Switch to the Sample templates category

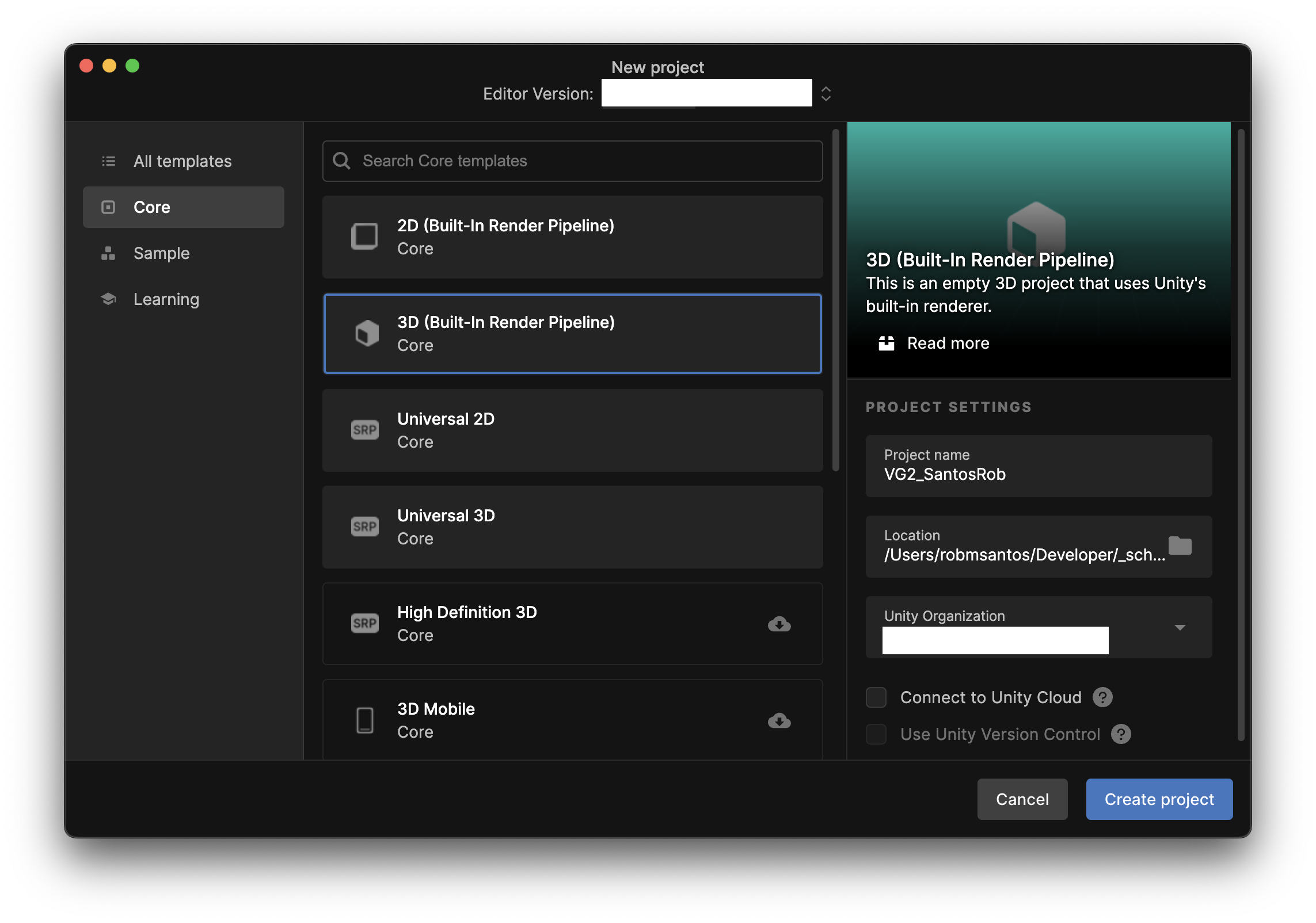click(161, 253)
